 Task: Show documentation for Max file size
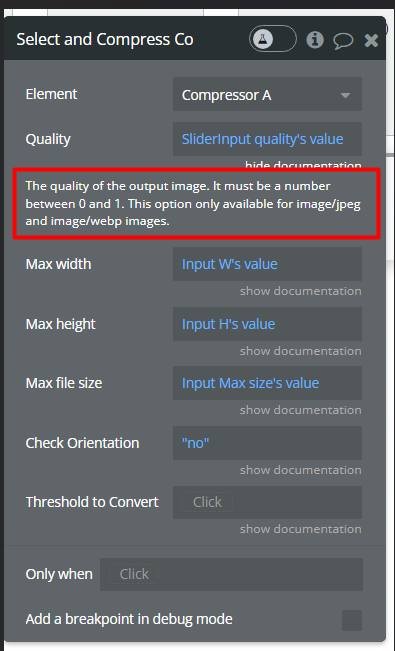coord(300,410)
